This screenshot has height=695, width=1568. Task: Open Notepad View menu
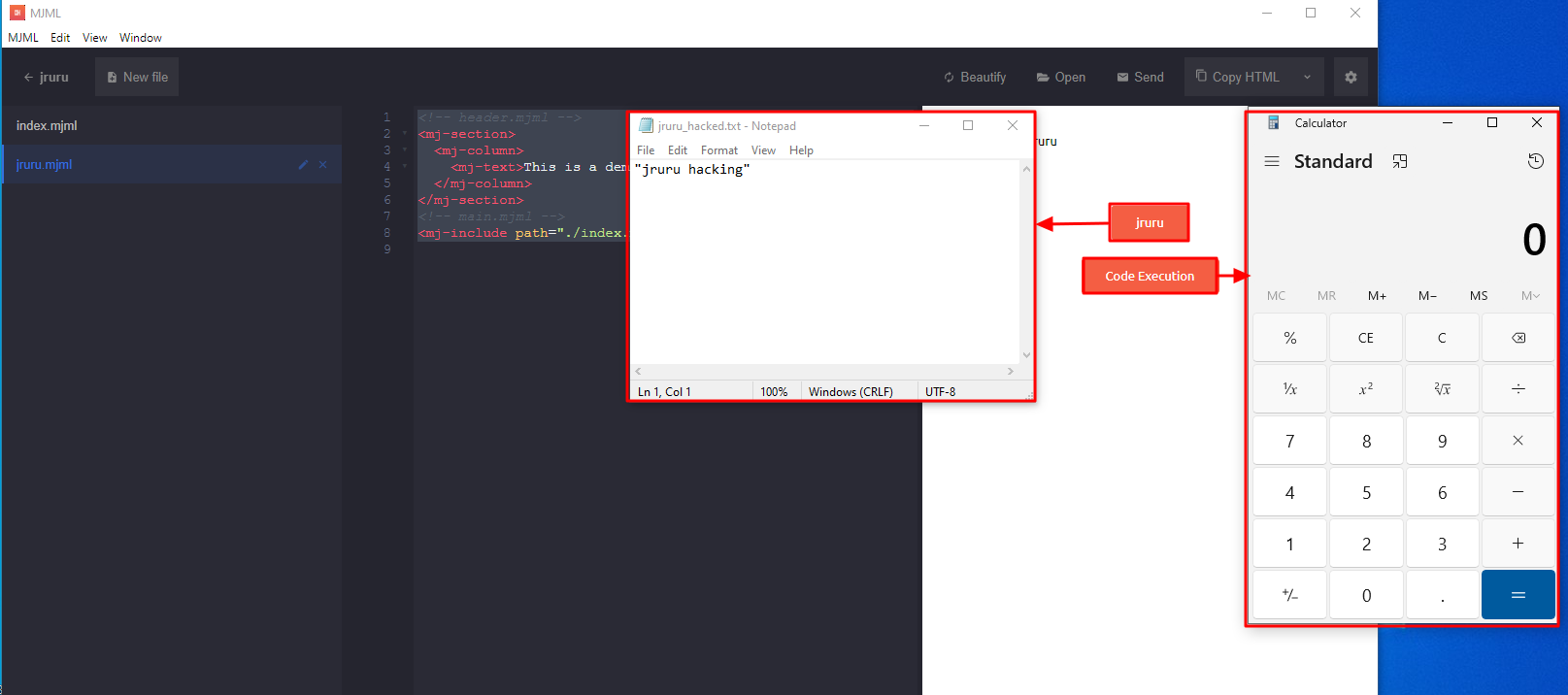tap(763, 150)
